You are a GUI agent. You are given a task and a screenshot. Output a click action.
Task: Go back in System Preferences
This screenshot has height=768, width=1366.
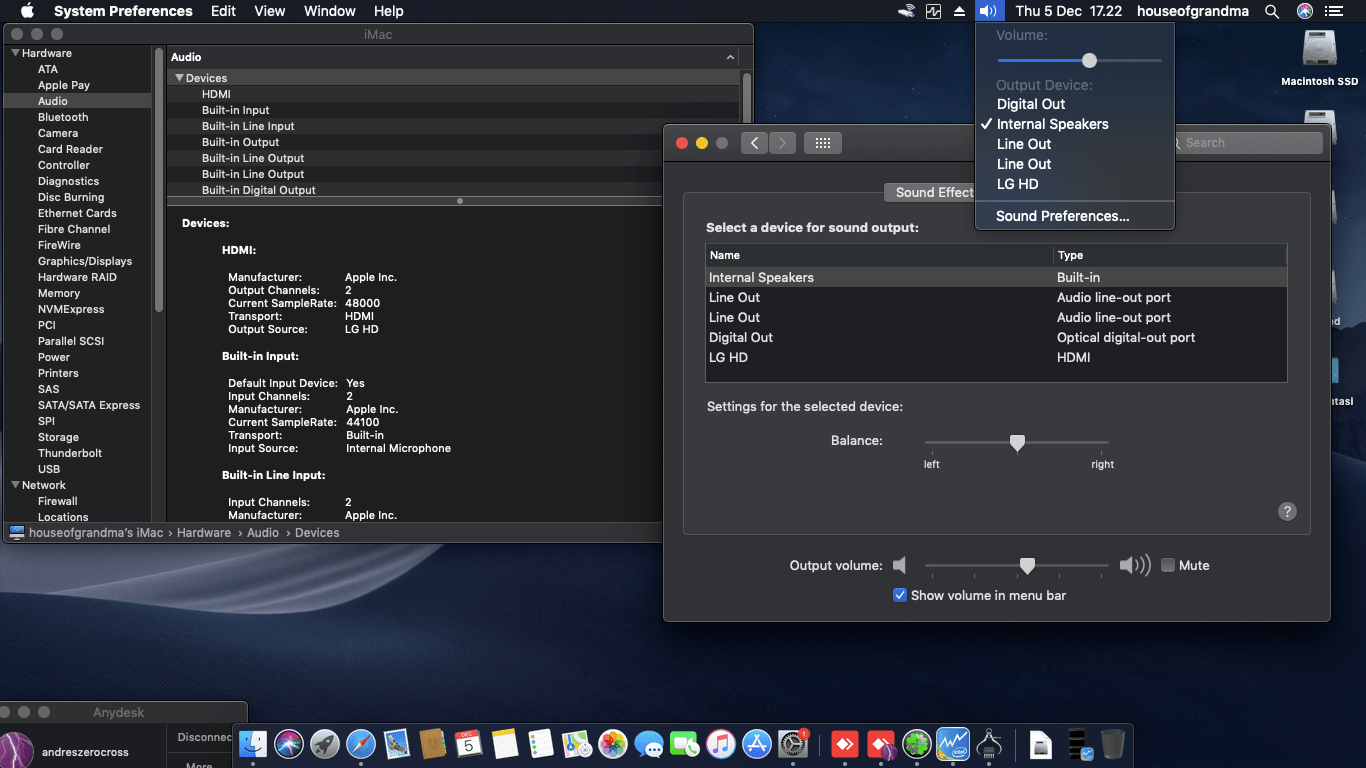pos(754,143)
